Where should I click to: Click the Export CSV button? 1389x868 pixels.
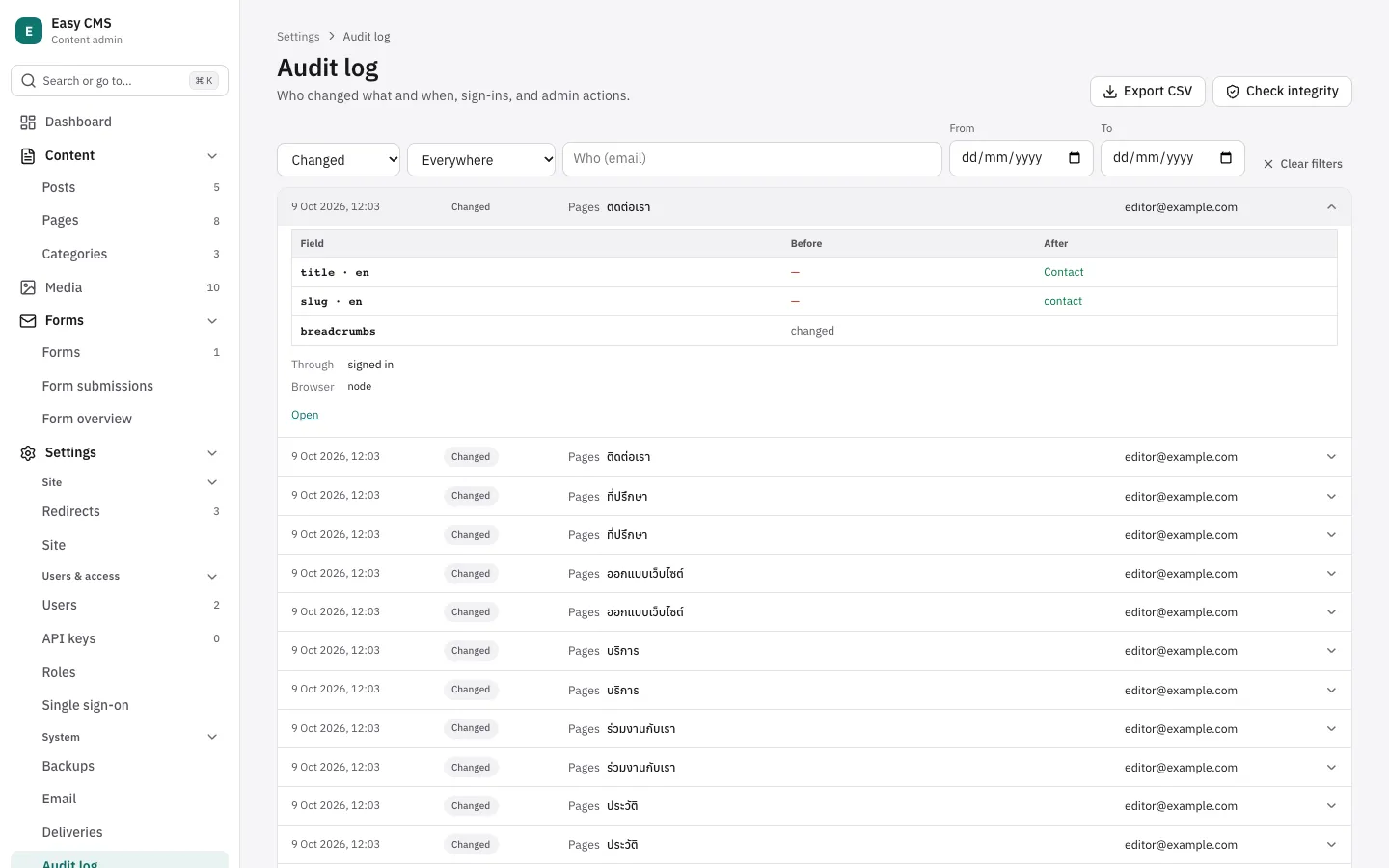click(1148, 92)
